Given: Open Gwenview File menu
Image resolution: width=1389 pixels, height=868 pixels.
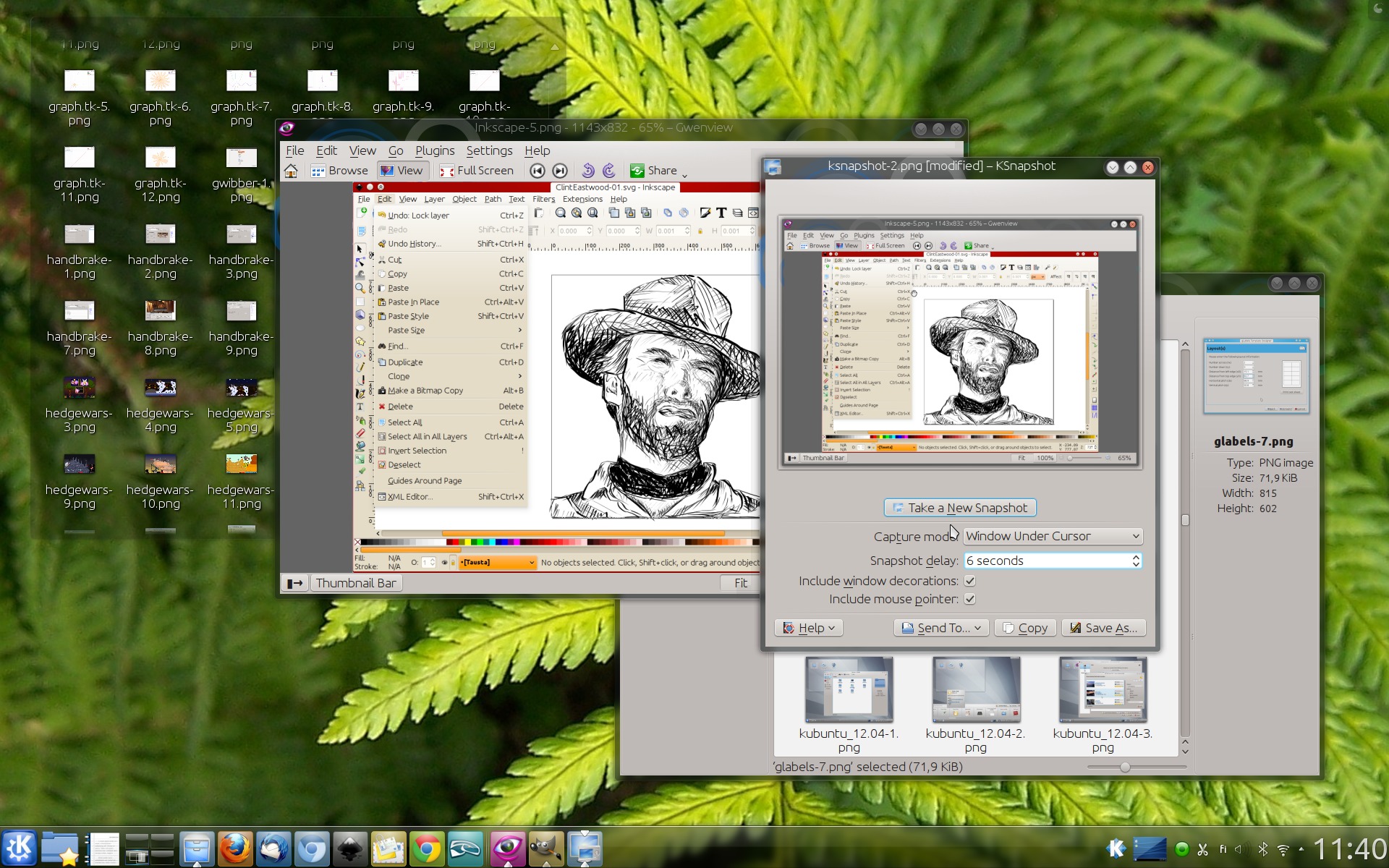Looking at the screenshot, I should coord(294,150).
